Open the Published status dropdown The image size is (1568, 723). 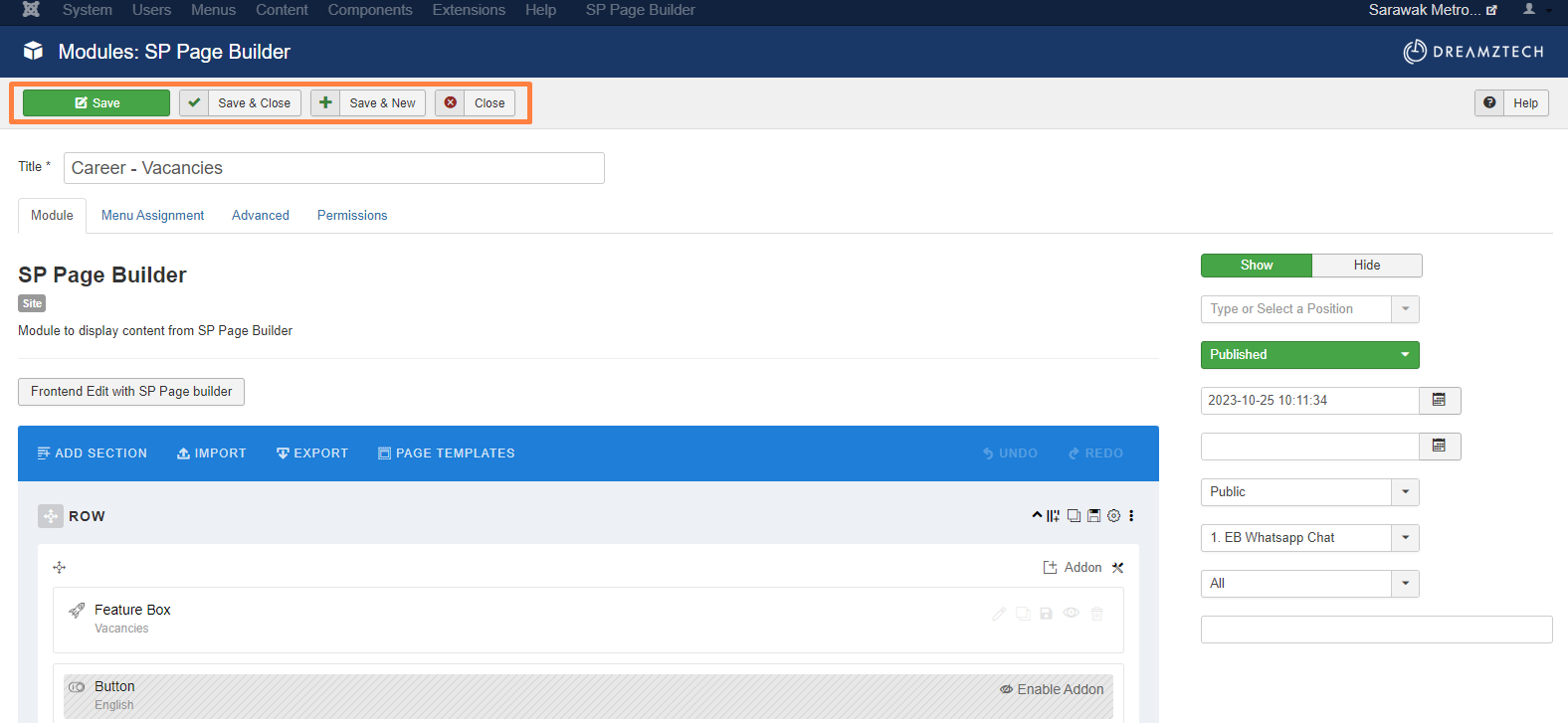click(x=1309, y=355)
